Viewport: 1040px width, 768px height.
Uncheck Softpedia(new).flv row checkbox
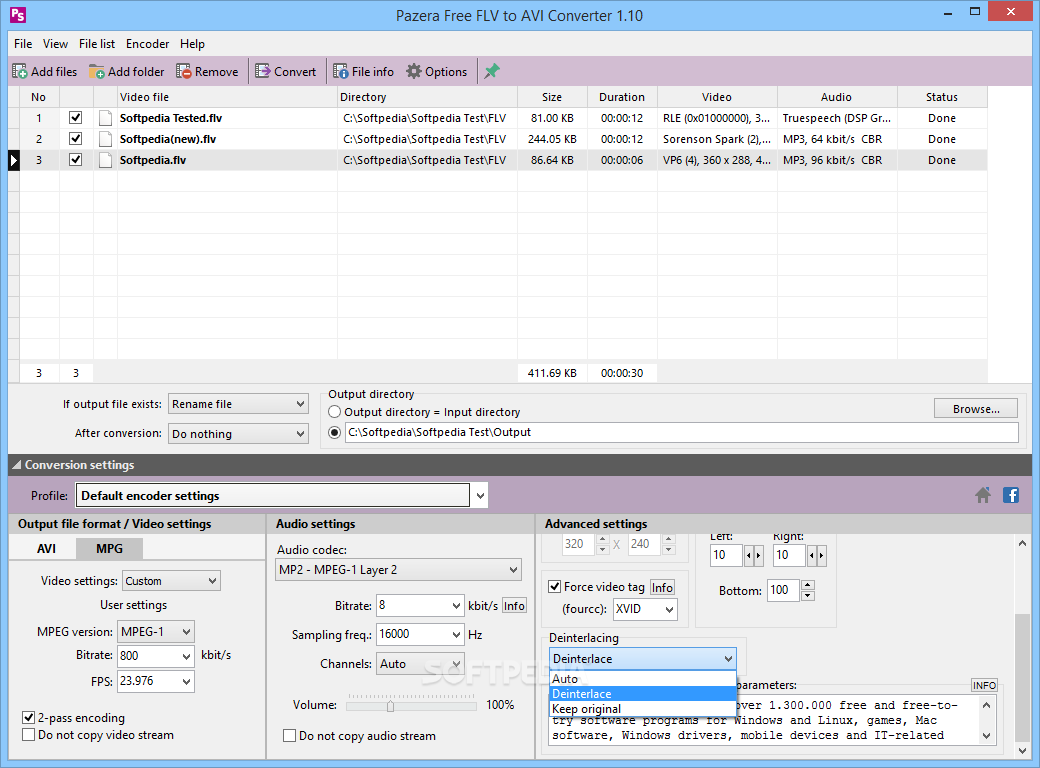[76, 139]
